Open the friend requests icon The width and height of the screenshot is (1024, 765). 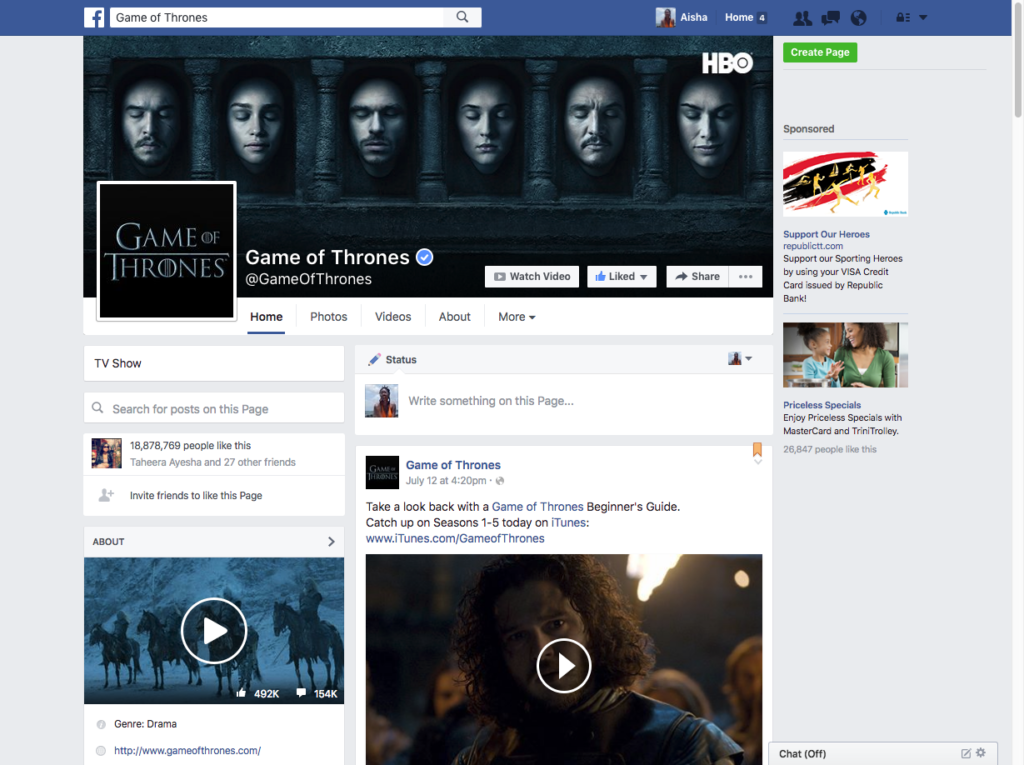(x=802, y=18)
